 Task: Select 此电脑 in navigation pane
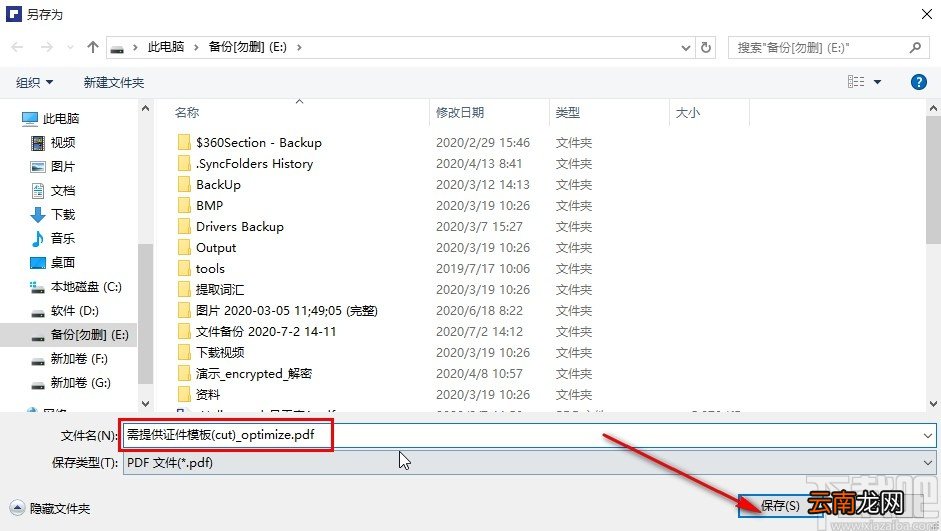51,118
